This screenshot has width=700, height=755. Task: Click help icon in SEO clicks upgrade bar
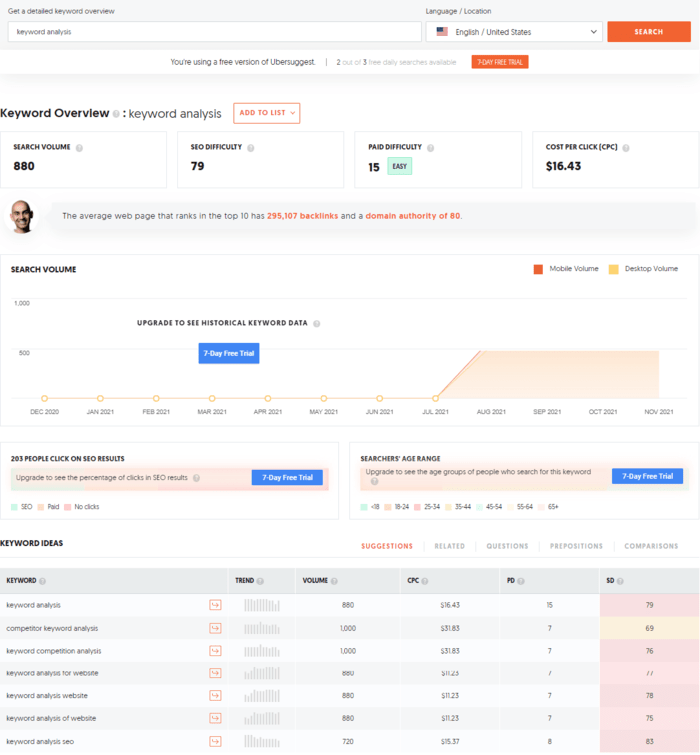196,478
